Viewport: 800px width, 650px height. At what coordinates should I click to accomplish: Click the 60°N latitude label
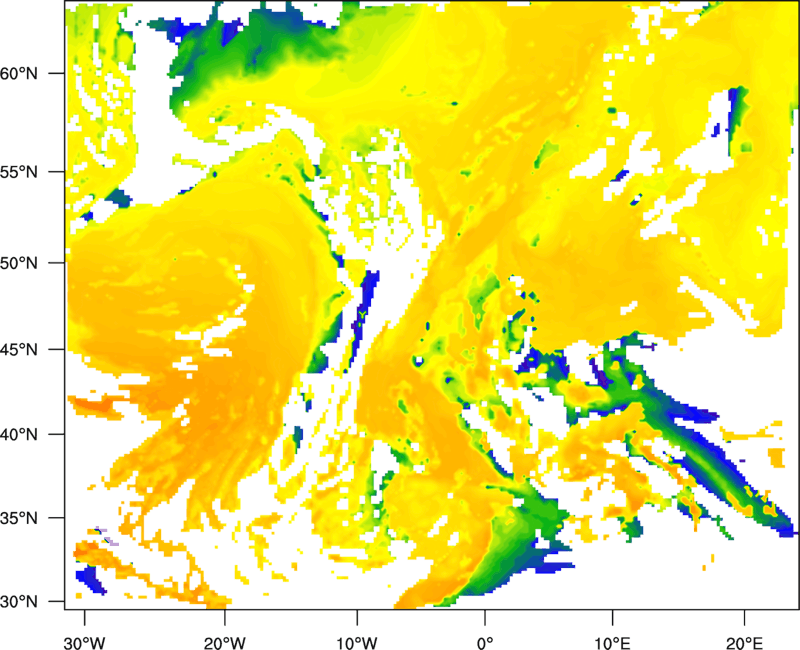[x=19, y=73]
